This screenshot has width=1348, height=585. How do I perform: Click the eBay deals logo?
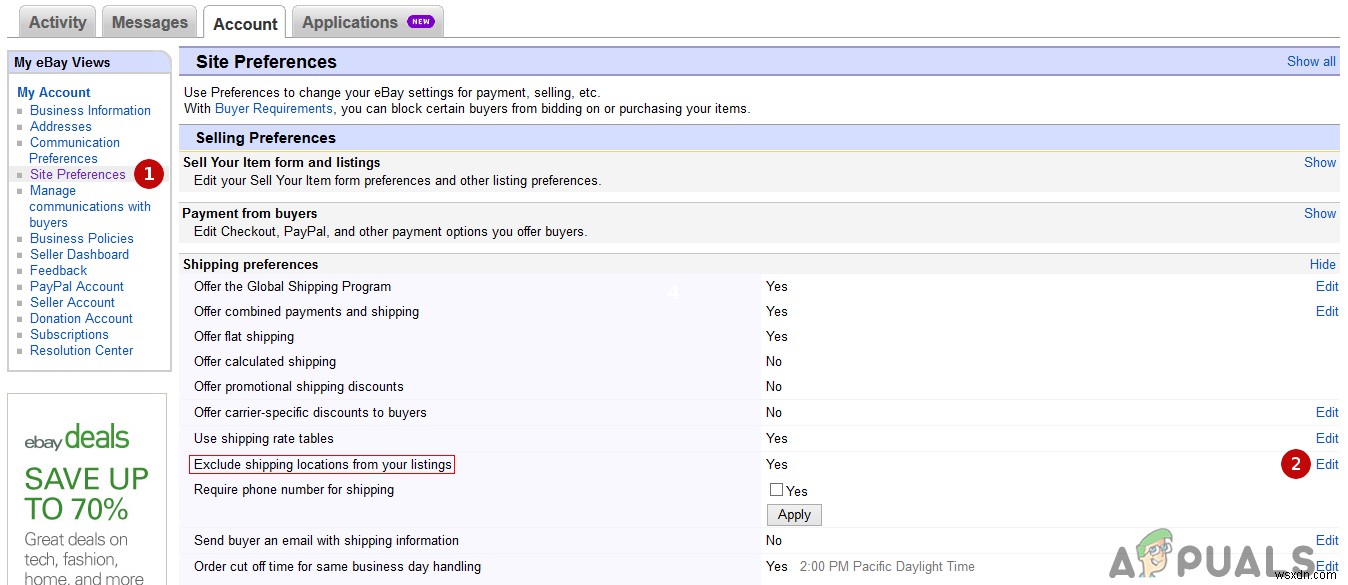[77, 439]
